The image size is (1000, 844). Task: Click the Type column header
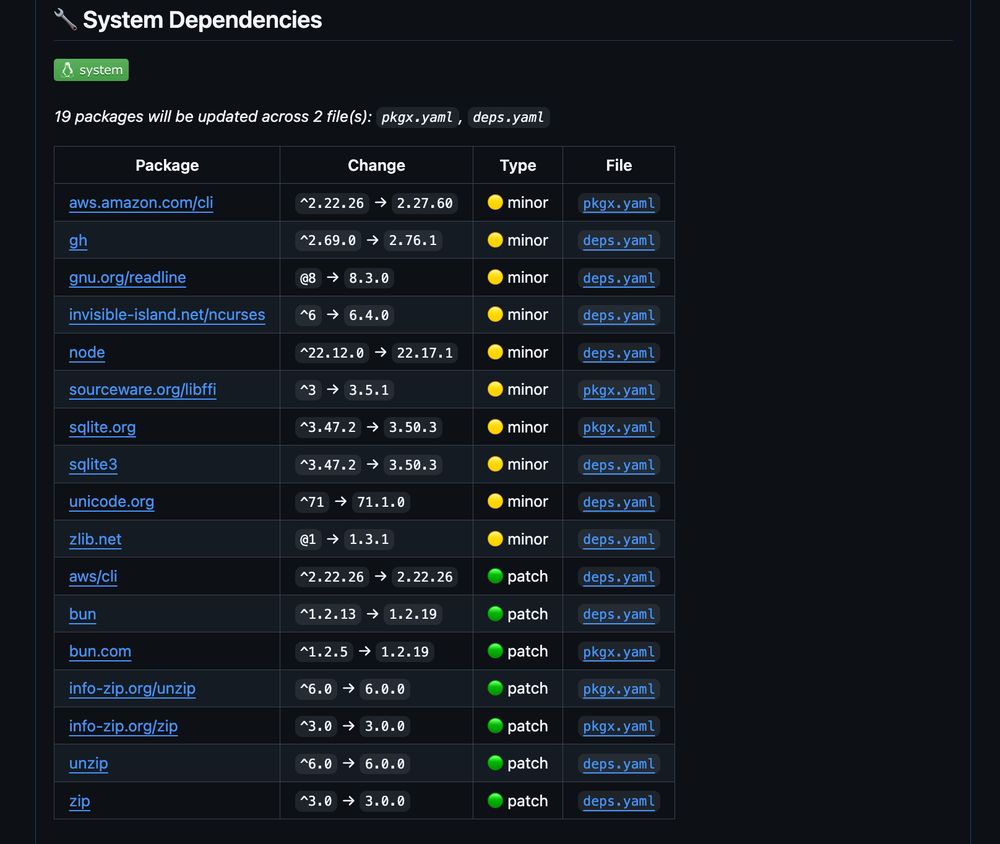518,165
